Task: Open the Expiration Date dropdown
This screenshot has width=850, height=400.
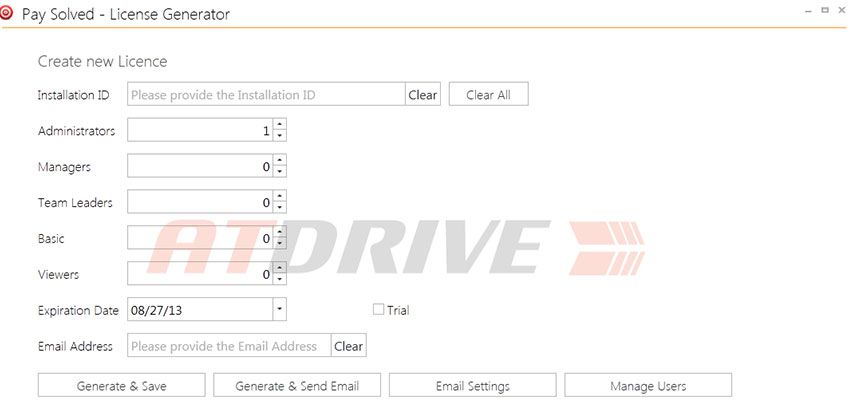Action: point(279,309)
